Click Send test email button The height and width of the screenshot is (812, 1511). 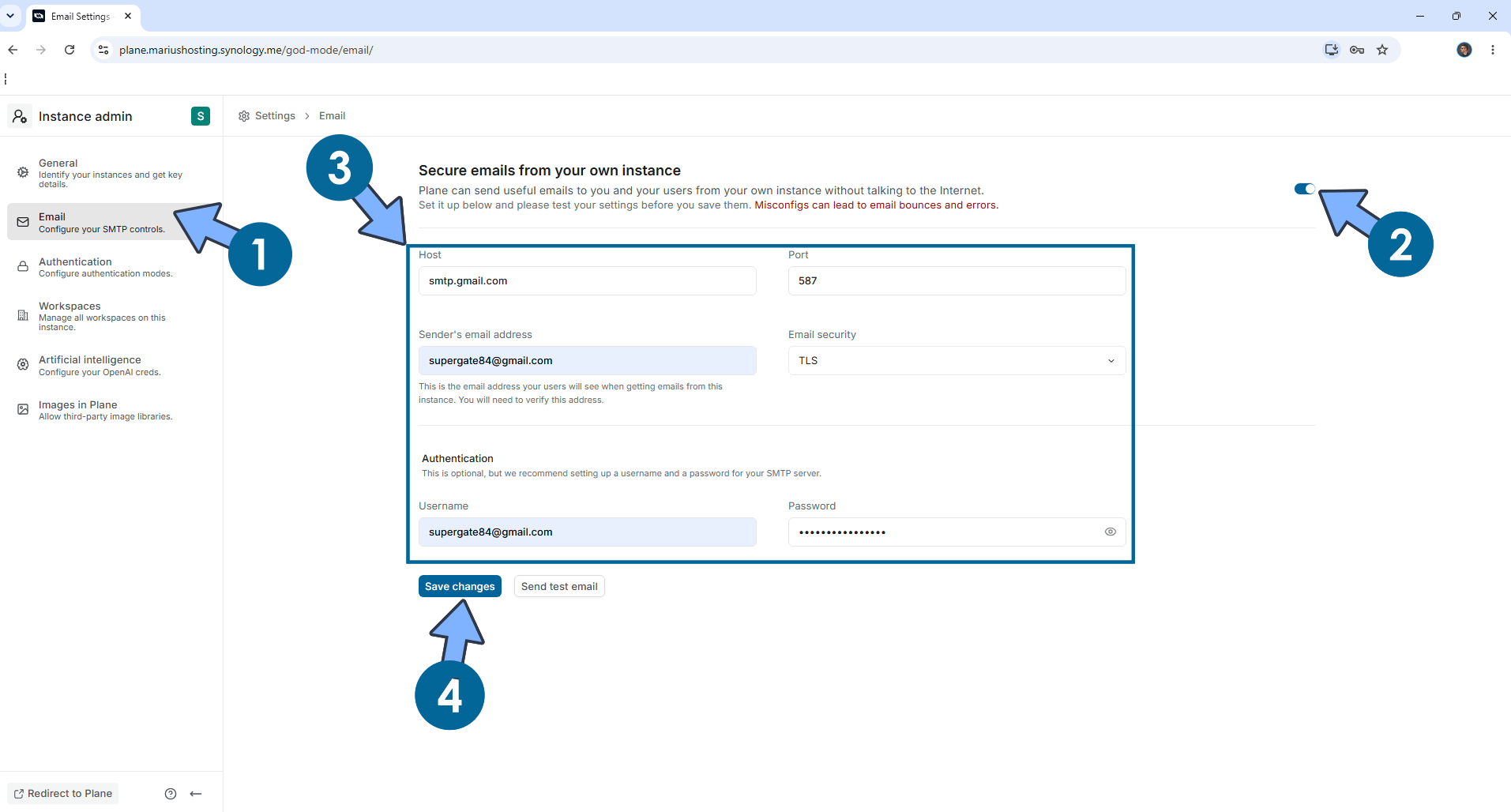[559, 586]
